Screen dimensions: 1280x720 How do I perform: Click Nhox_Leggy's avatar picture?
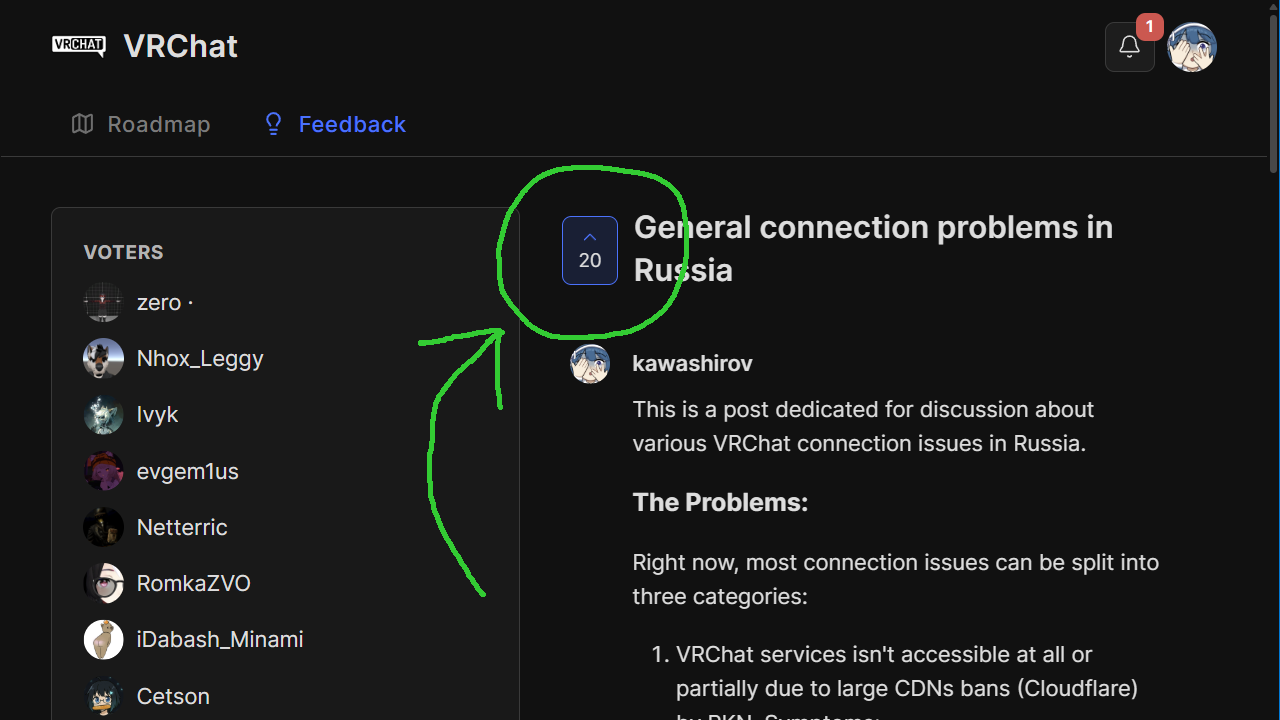[103, 358]
